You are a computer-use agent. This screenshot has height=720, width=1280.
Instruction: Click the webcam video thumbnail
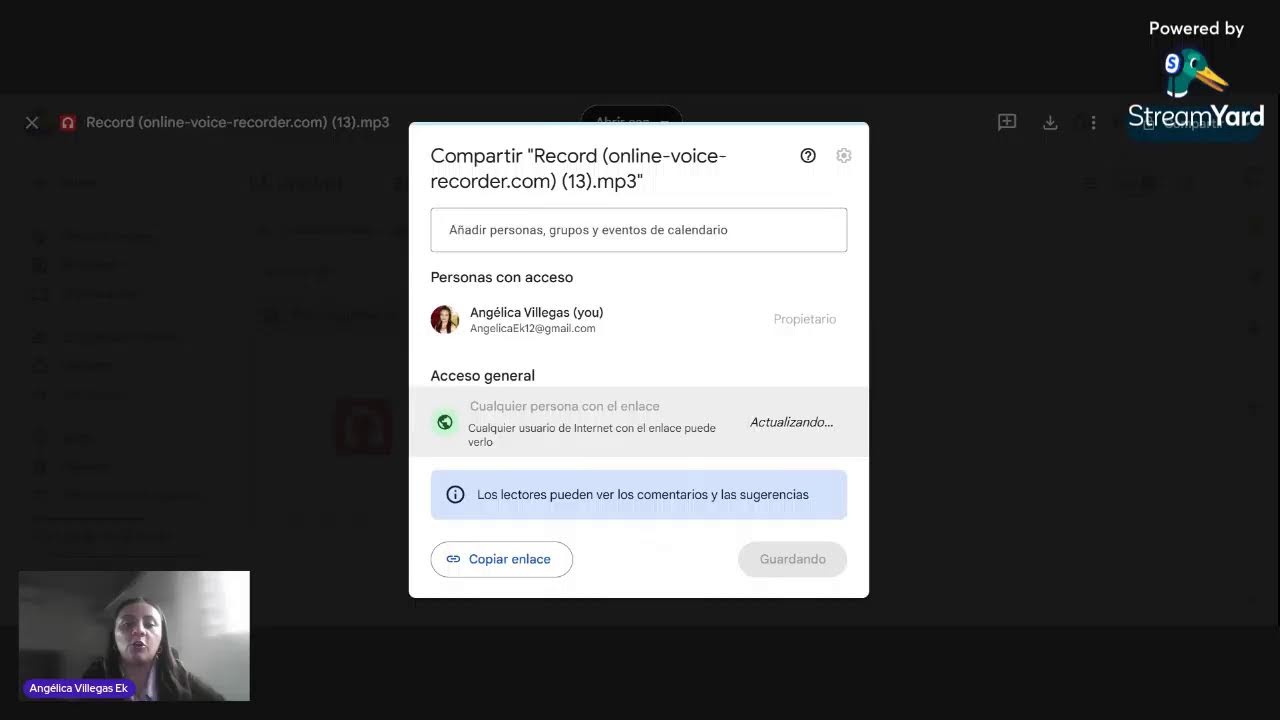point(134,635)
